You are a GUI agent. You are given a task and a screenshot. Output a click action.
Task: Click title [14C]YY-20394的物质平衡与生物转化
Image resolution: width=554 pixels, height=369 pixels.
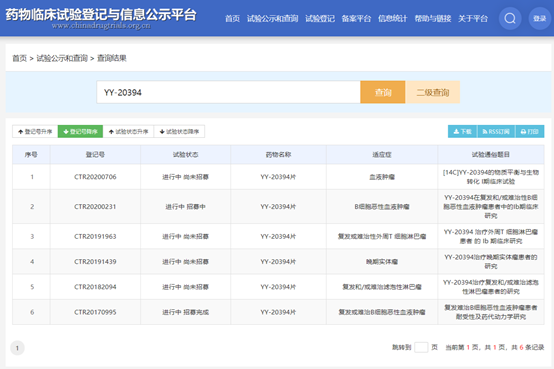tap(491, 177)
